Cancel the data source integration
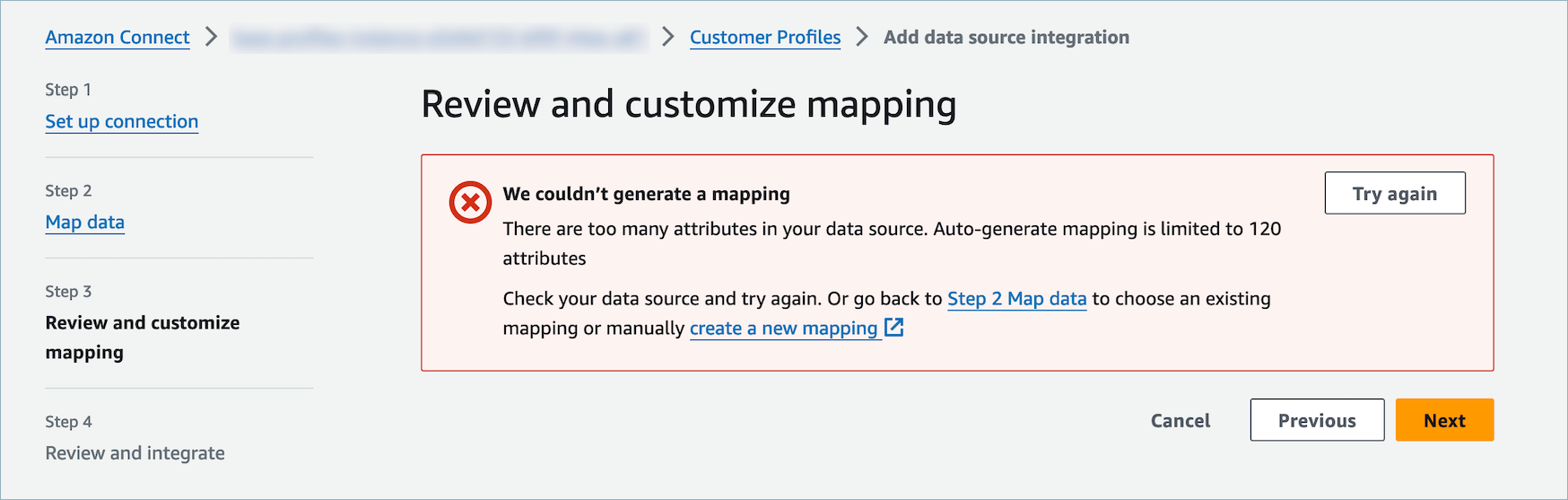1568x500 pixels. point(1180,420)
